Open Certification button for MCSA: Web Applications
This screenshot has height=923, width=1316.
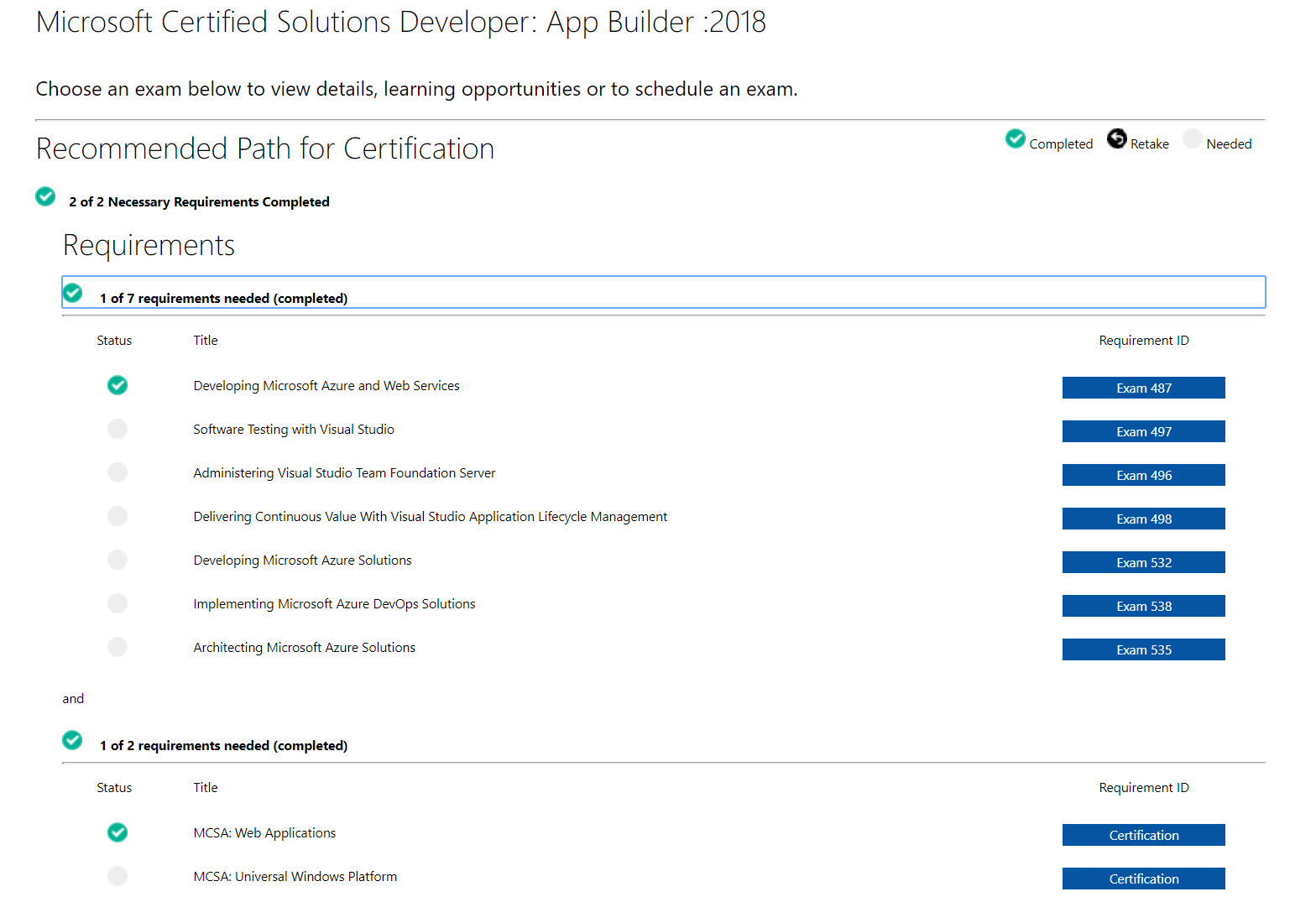pyautogui.click(x=1143, y=835)
